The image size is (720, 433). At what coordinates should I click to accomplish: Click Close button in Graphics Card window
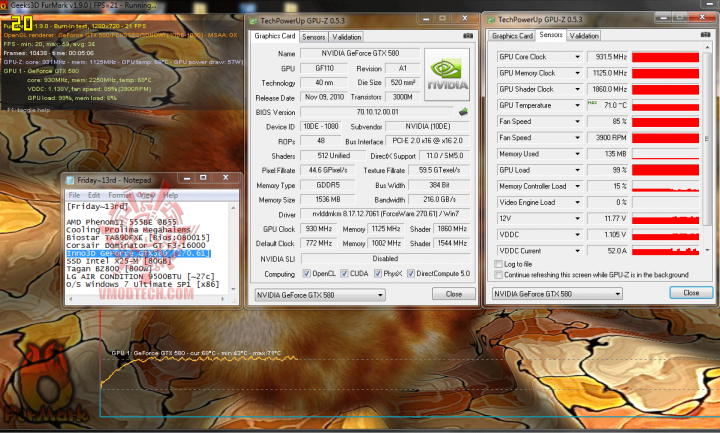(454, 294)
